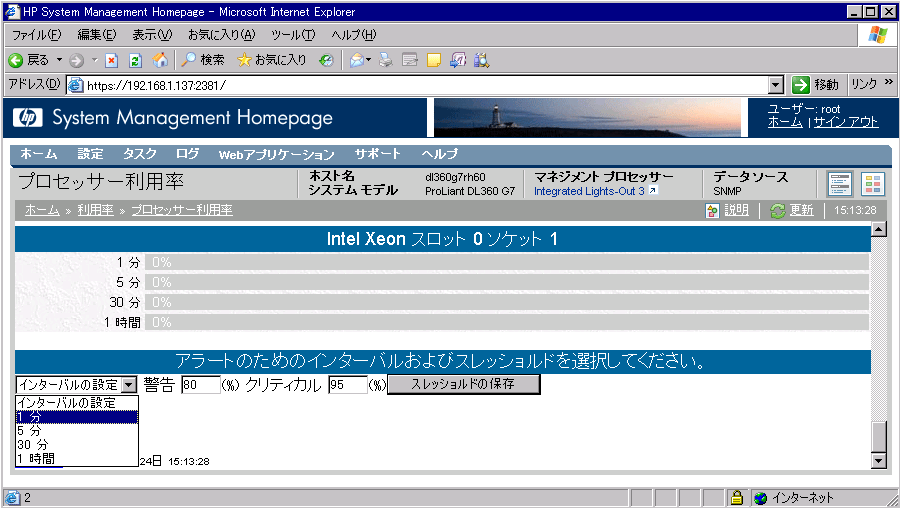Click the クリティカル threshold input field
Screen dimensions: 900x508
coord(348,385)
